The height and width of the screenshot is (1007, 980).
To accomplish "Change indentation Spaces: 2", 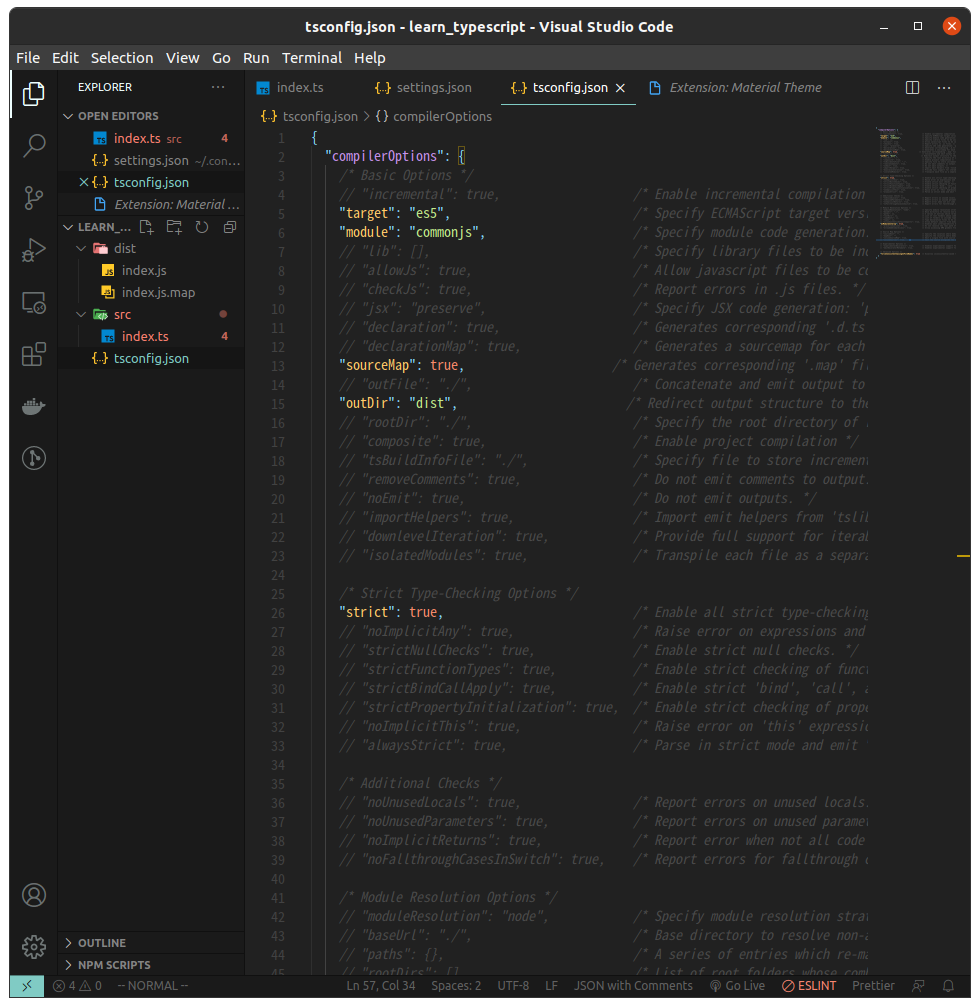I will click(x=456, y=986).
